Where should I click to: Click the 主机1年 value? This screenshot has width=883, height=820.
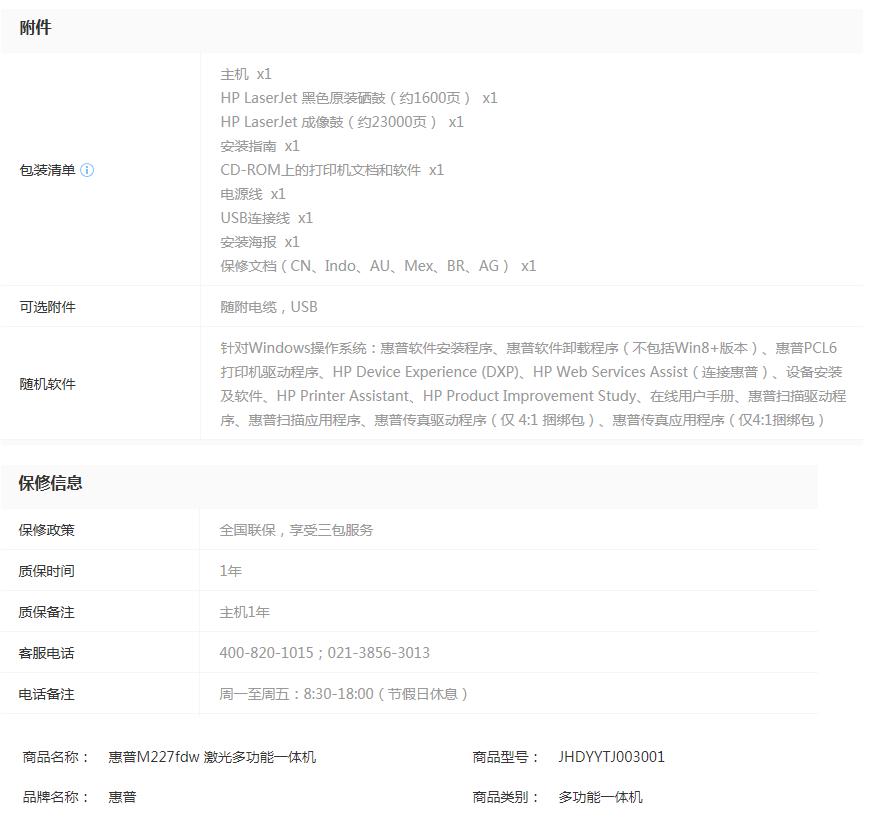[x=244, y=612]
